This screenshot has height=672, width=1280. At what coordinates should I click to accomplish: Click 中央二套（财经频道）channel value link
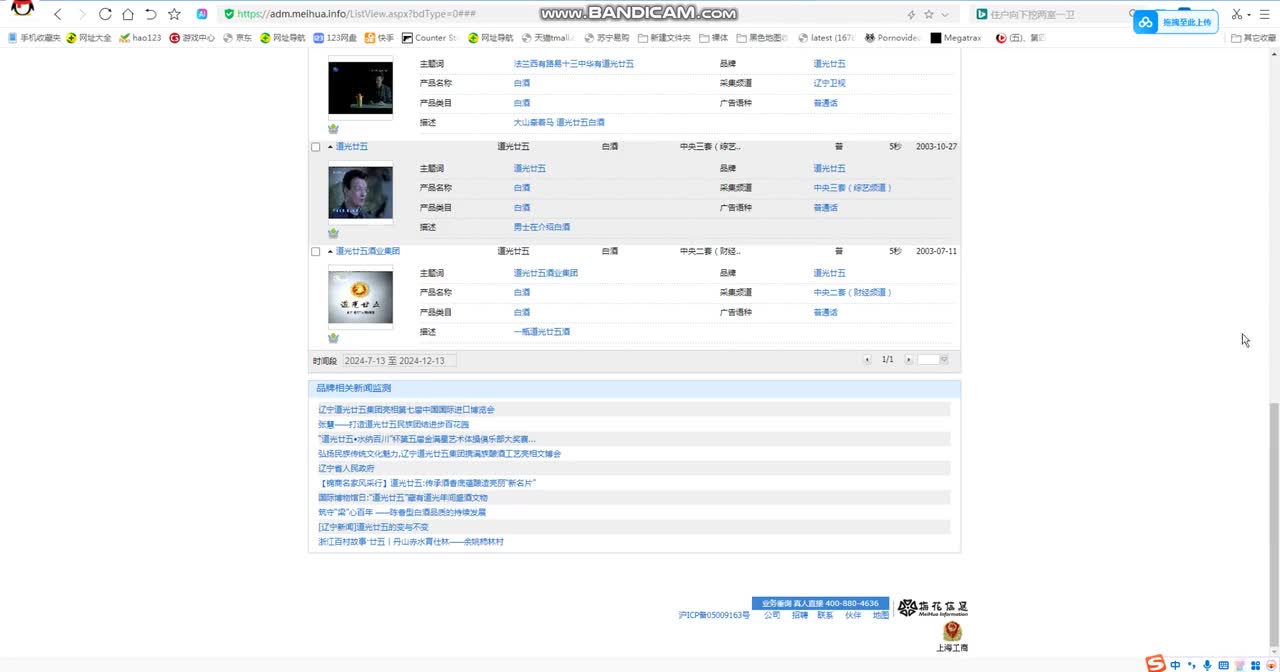[x=852, y=293]
